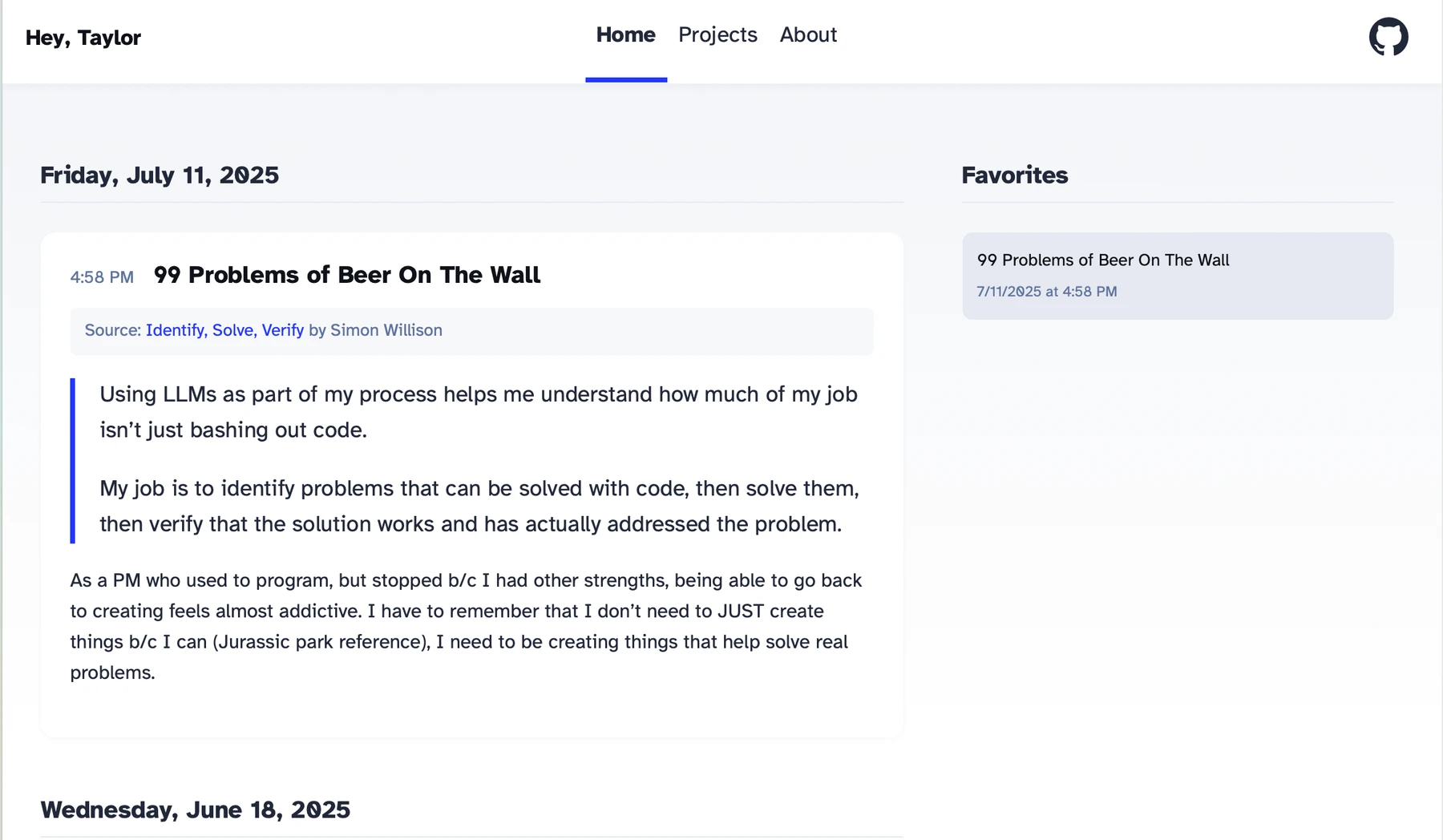Go to the Home tab
Screen dimensions: 1443x840
(625, 35)
